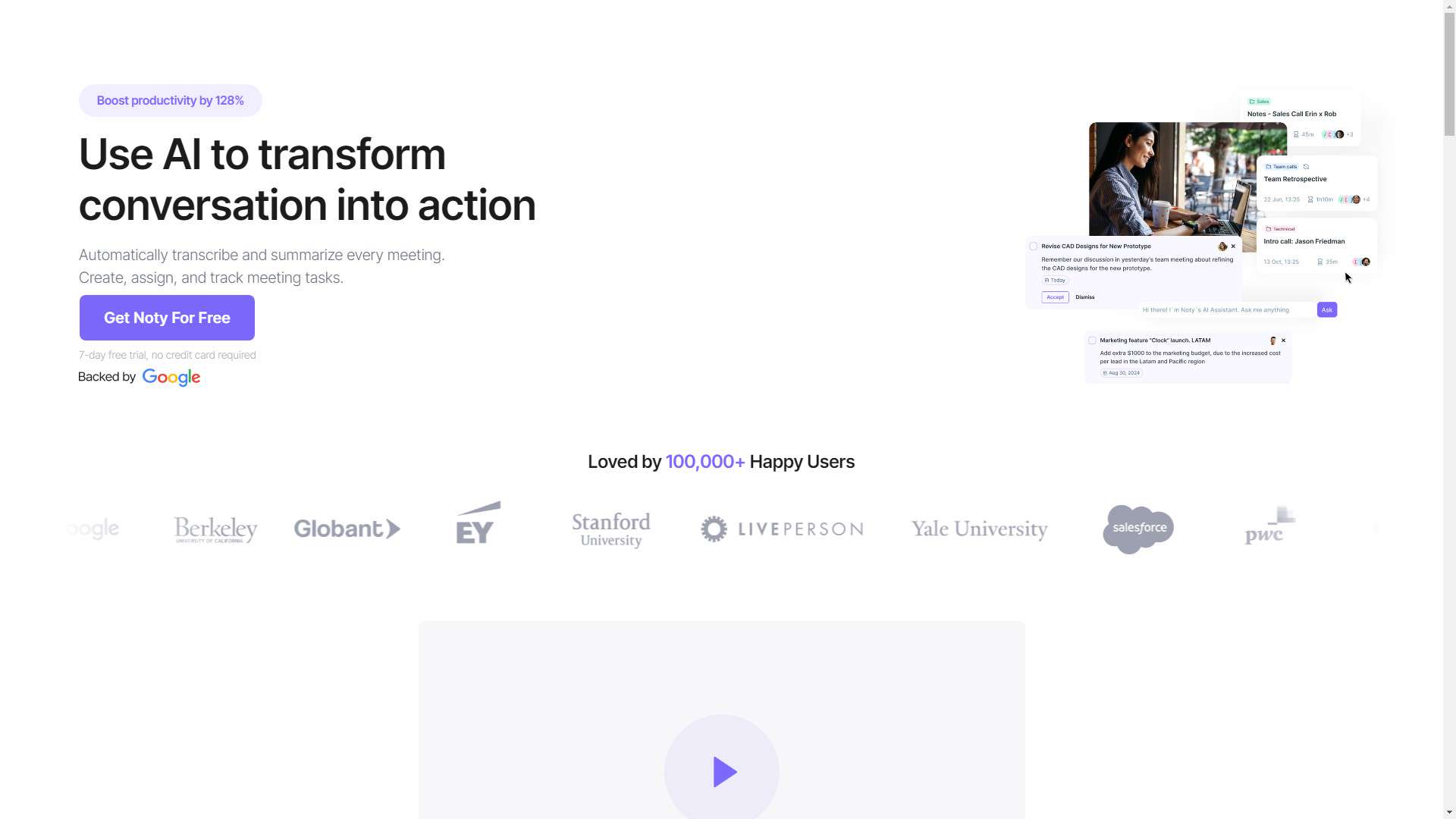Click the Boost productivity by 128% badge
Viewport: 1456px width, 819px height.
click(x=171, y=101)
